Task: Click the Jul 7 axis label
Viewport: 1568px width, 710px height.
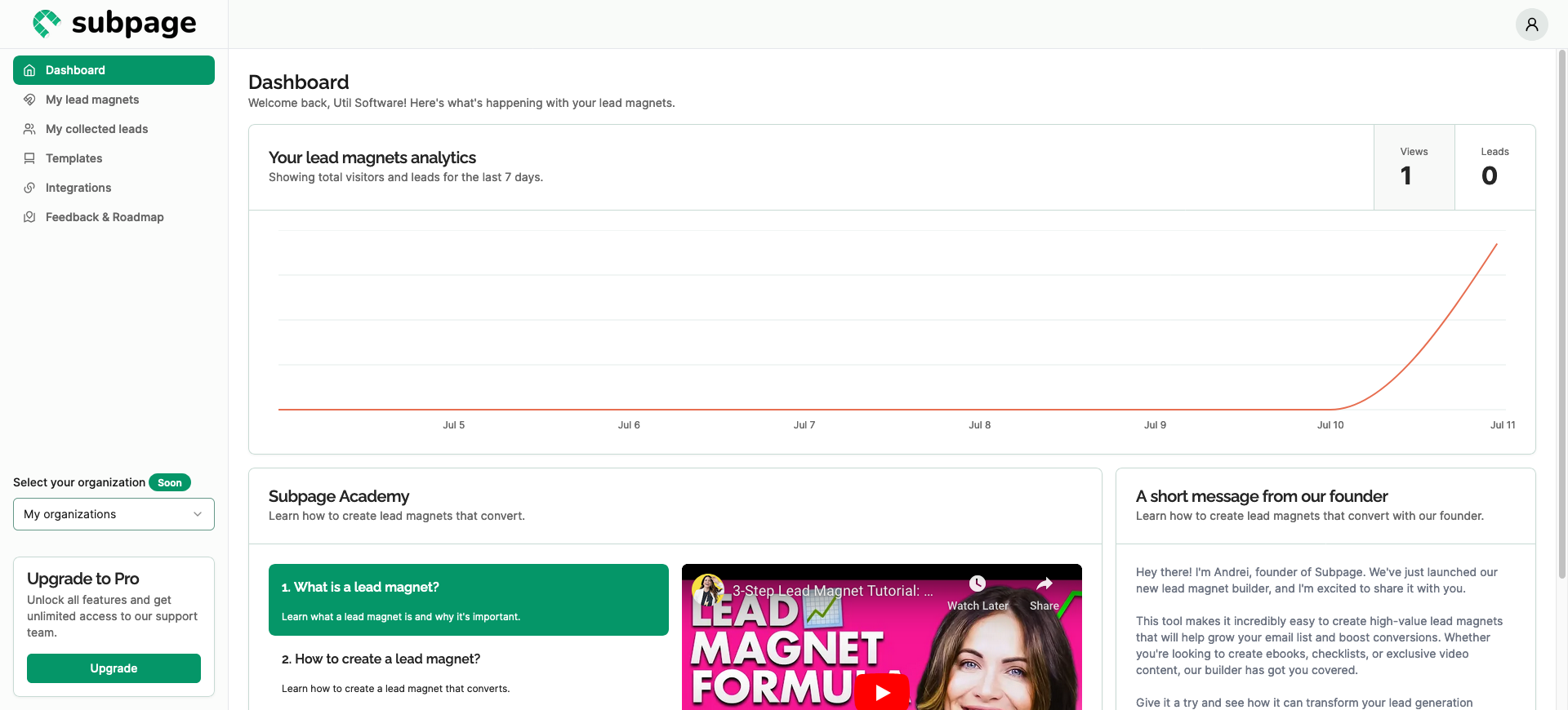Action: pyautogui.click(x=804, y=425)
